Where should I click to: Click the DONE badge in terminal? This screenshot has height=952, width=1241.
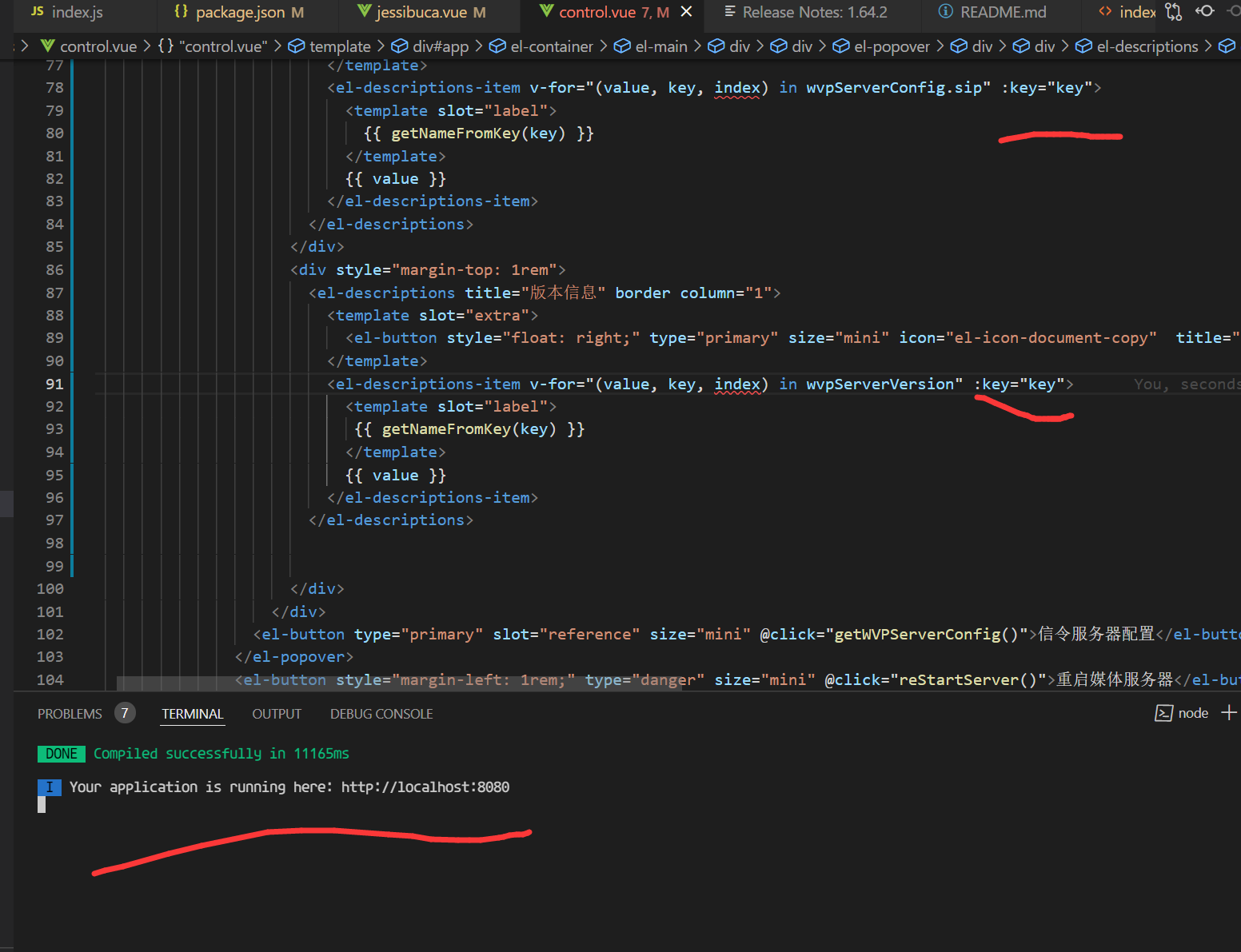pos(62,754)
